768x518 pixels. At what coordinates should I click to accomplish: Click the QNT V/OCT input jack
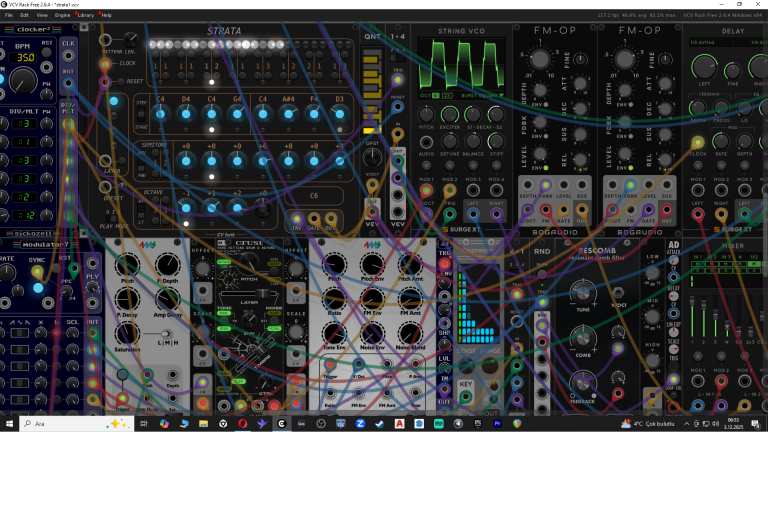[372, 186]
